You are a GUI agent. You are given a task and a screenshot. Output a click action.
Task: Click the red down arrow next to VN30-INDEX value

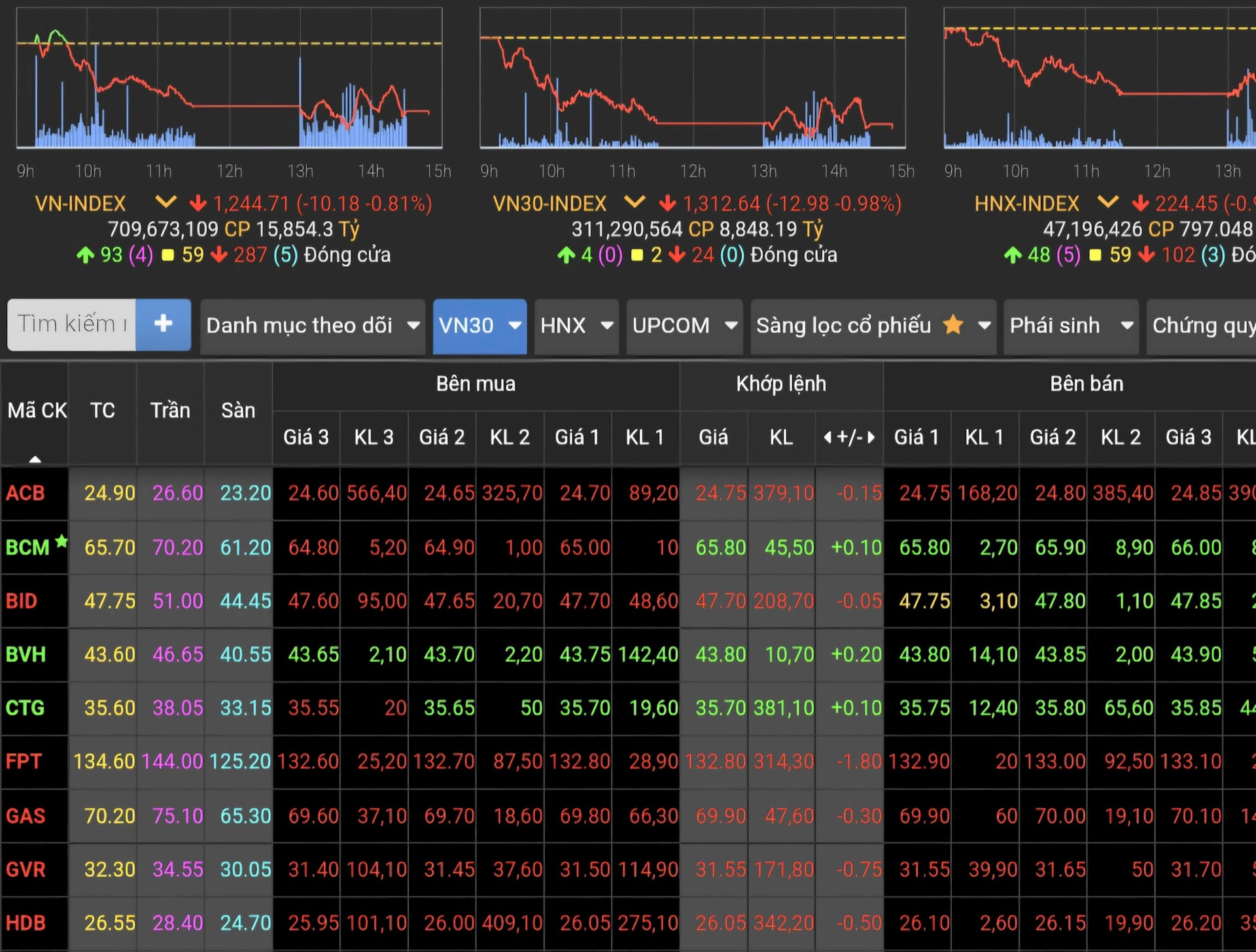[x=667, y=203]
